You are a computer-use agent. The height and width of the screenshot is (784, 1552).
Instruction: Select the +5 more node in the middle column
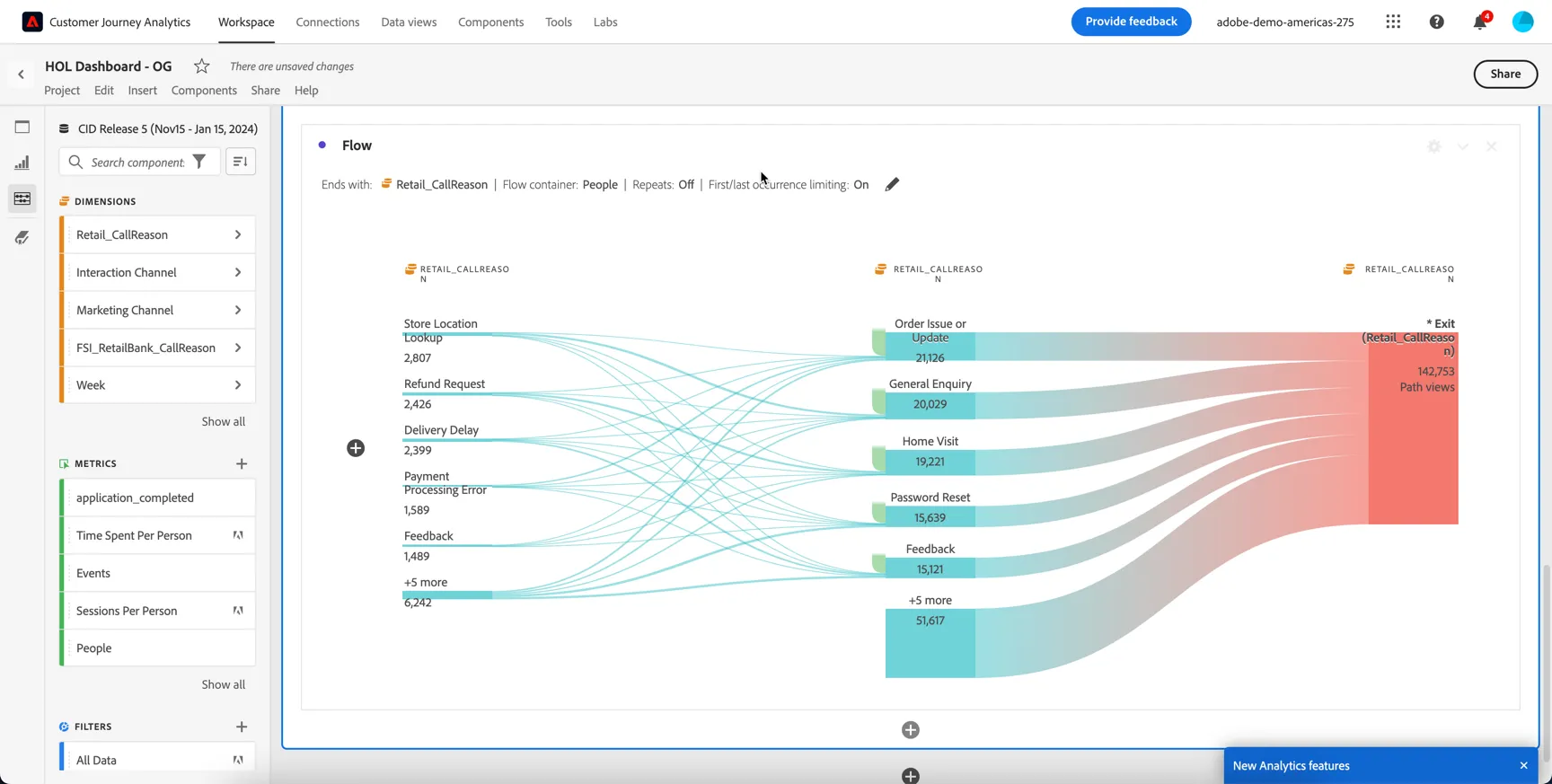[930, 643]
